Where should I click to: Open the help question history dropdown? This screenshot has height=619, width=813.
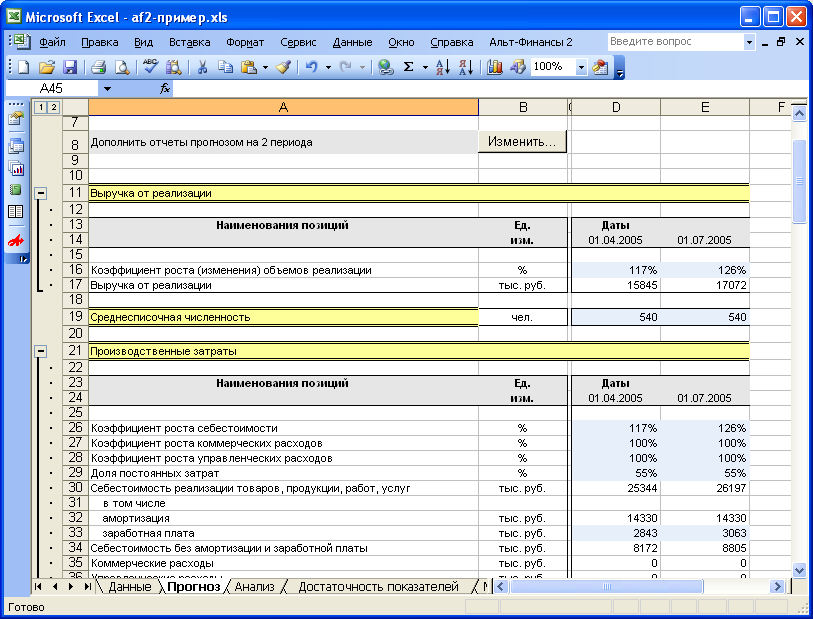pos(749,42)
